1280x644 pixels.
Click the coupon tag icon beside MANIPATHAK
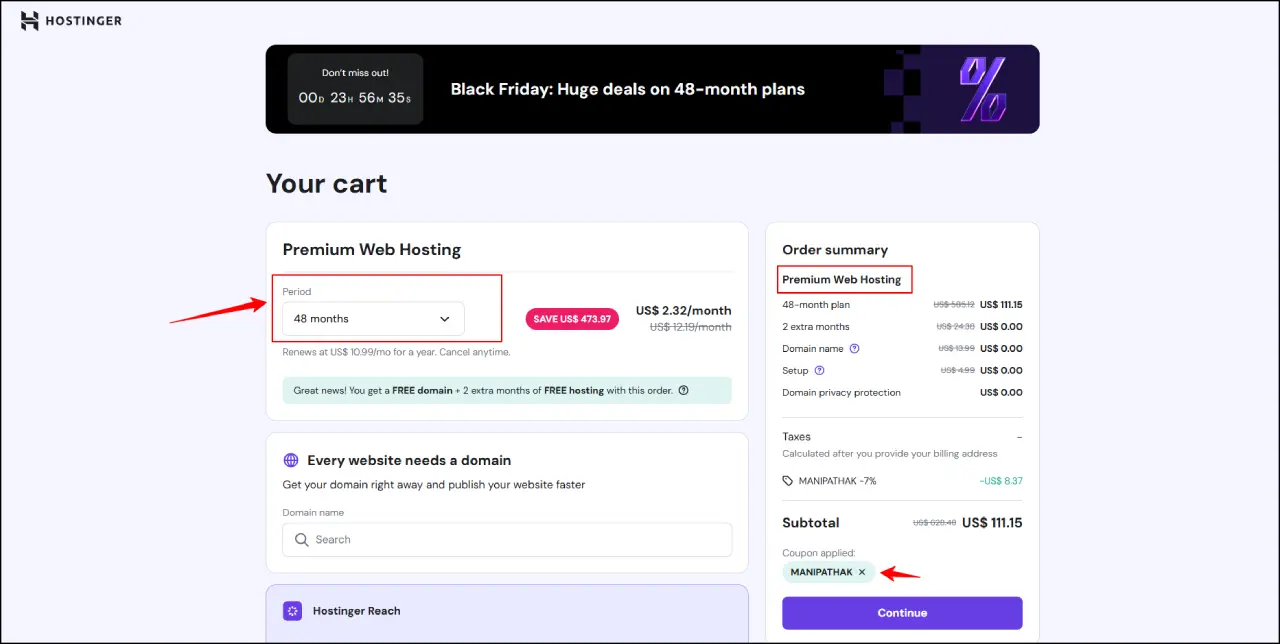pos(789,480)
